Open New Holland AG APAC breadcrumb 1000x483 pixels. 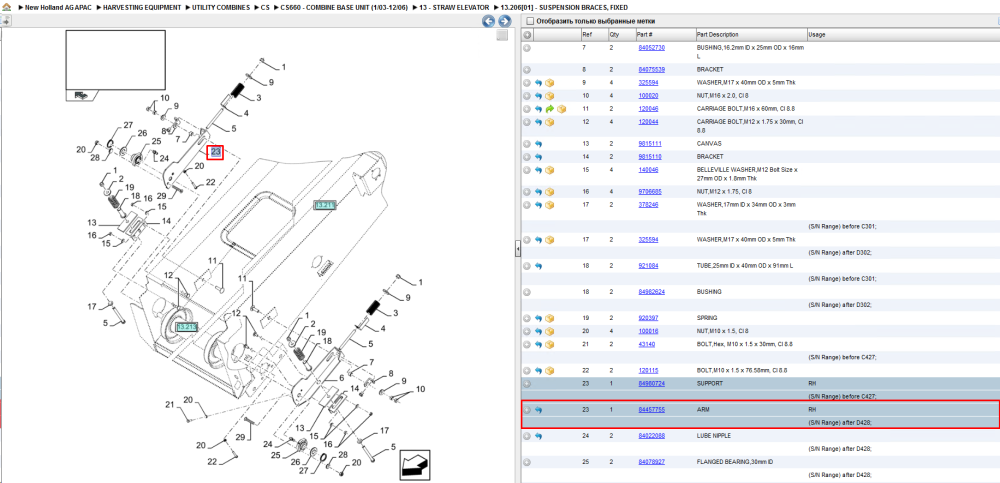[x=57, y=7]
